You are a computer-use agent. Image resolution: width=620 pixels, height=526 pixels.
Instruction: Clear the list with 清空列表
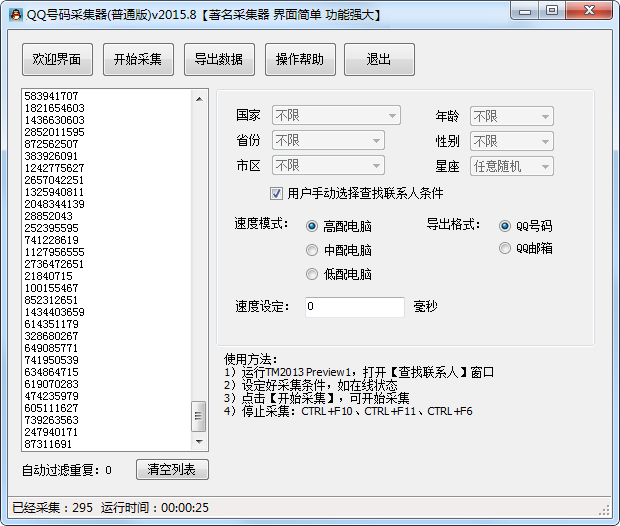pyautogui.click(x=172, y=470)
